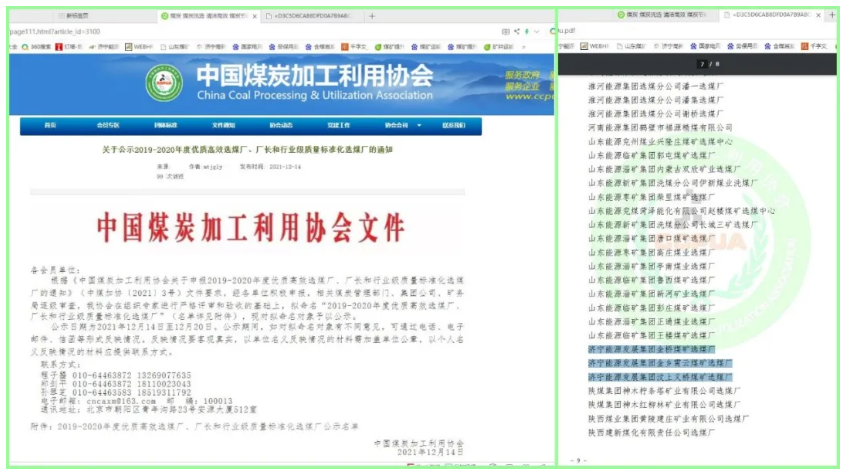844x474 pixels.
Task: Close the active tab in left browser window
Action: (x=255, y=16)
